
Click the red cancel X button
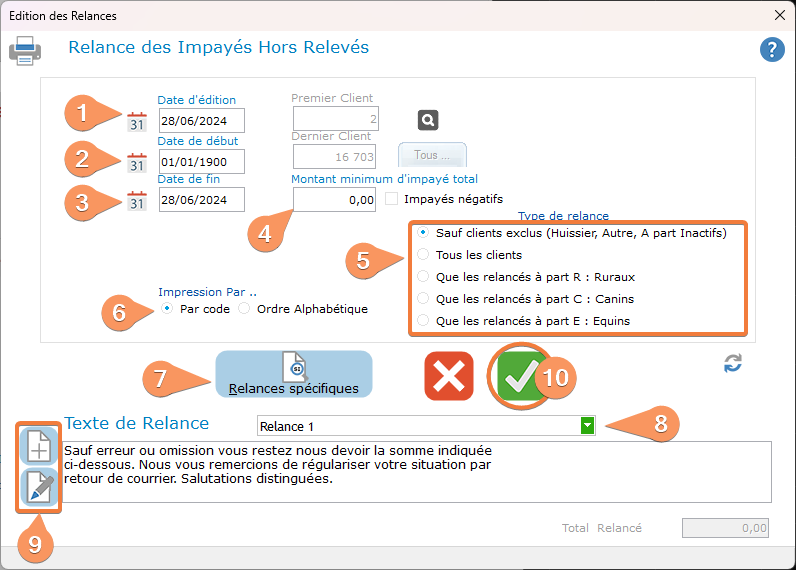point(449,376)
